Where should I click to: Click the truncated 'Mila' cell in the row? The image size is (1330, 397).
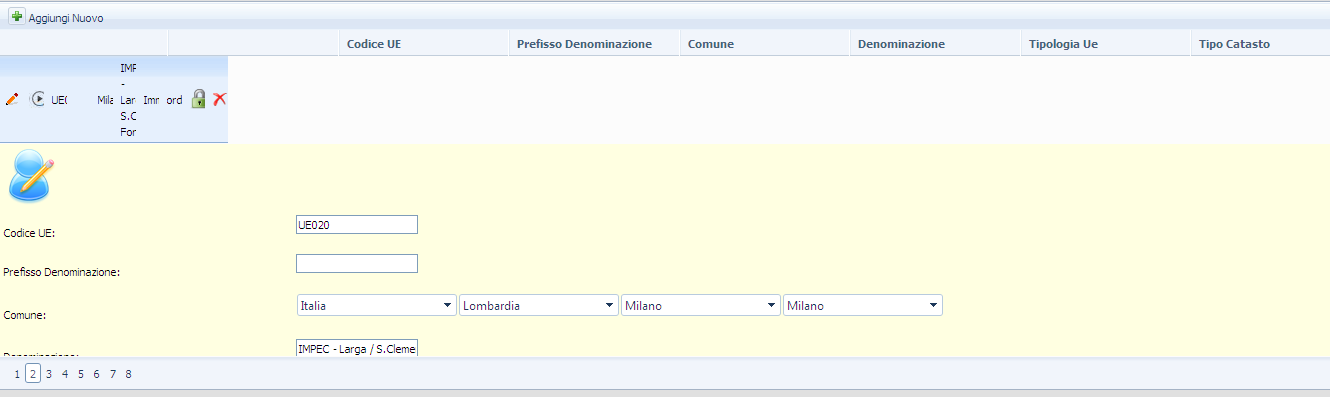click(105, 100)
